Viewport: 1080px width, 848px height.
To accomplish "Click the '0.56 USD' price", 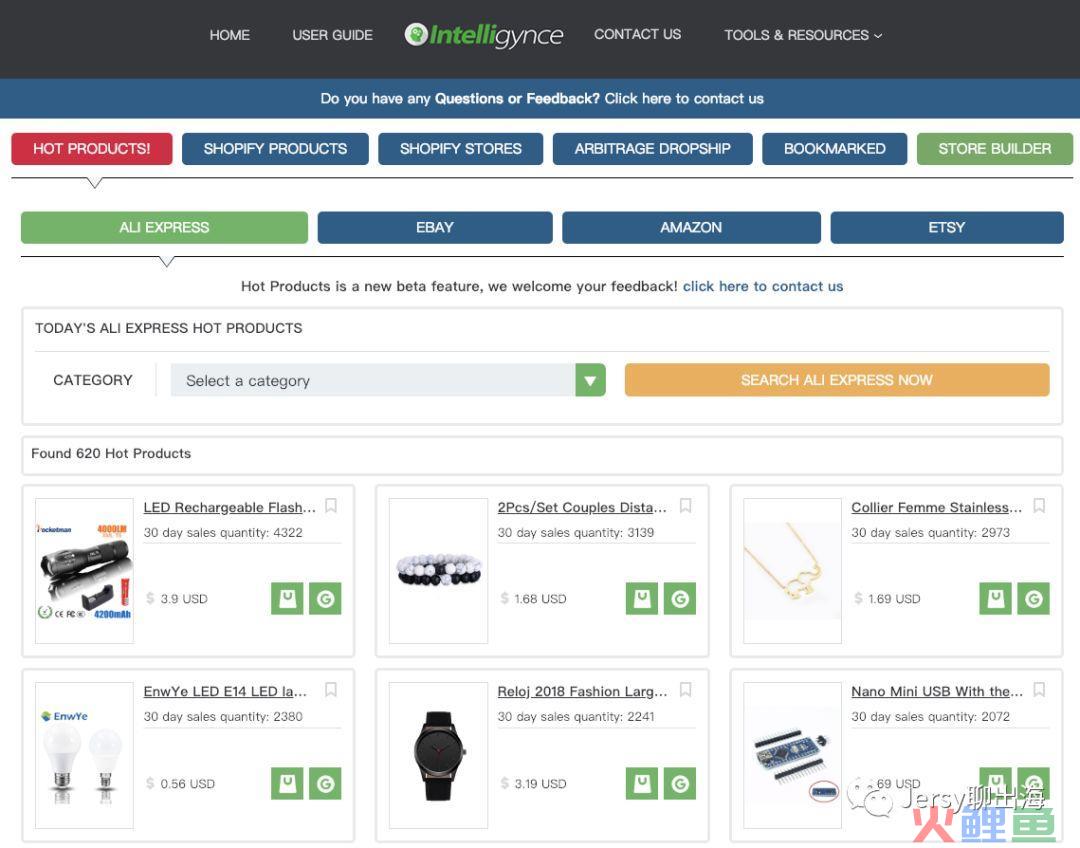I will coord(187,783).
